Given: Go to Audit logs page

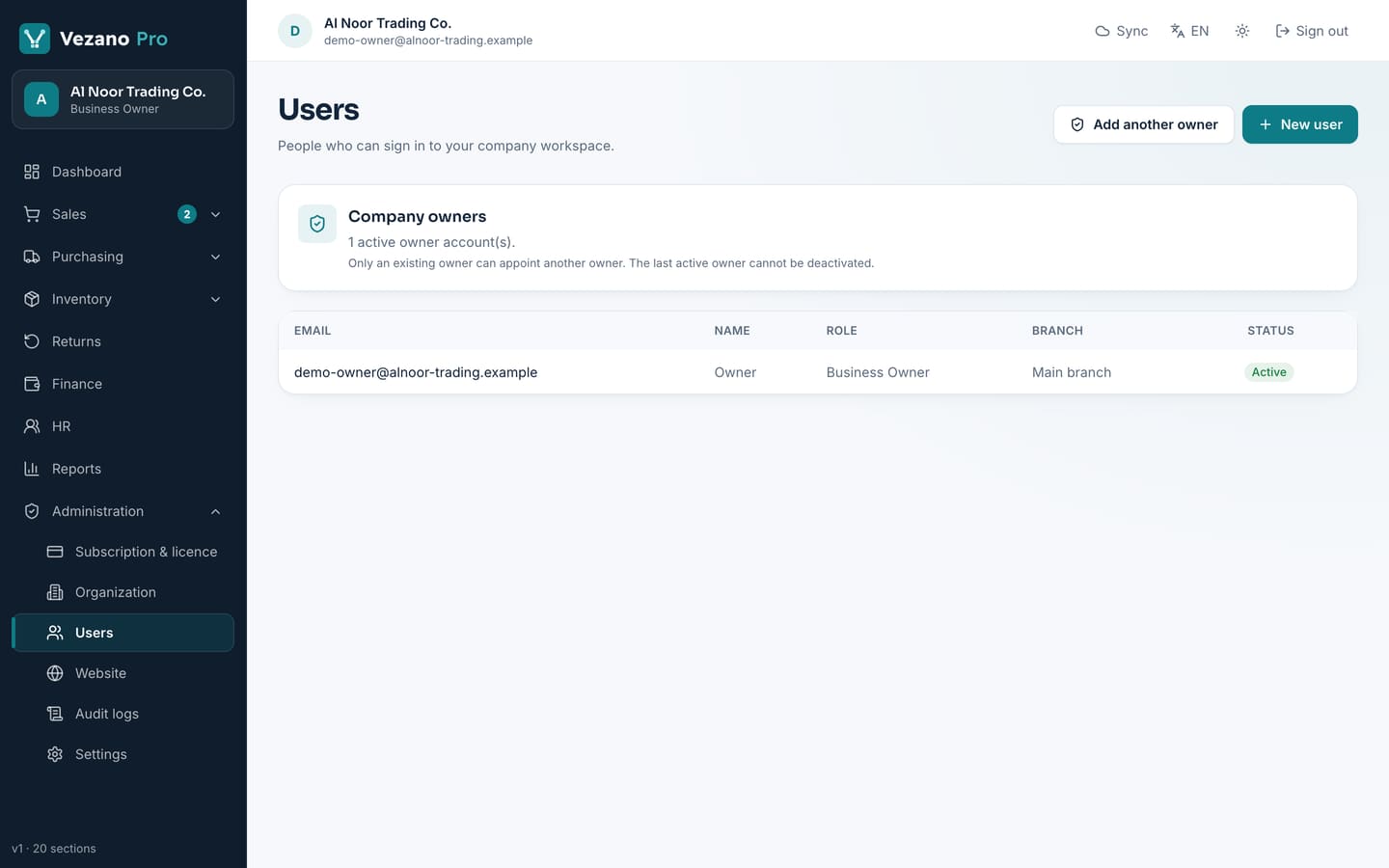Looking at the screenshot, I should click(x=123, y=714).
